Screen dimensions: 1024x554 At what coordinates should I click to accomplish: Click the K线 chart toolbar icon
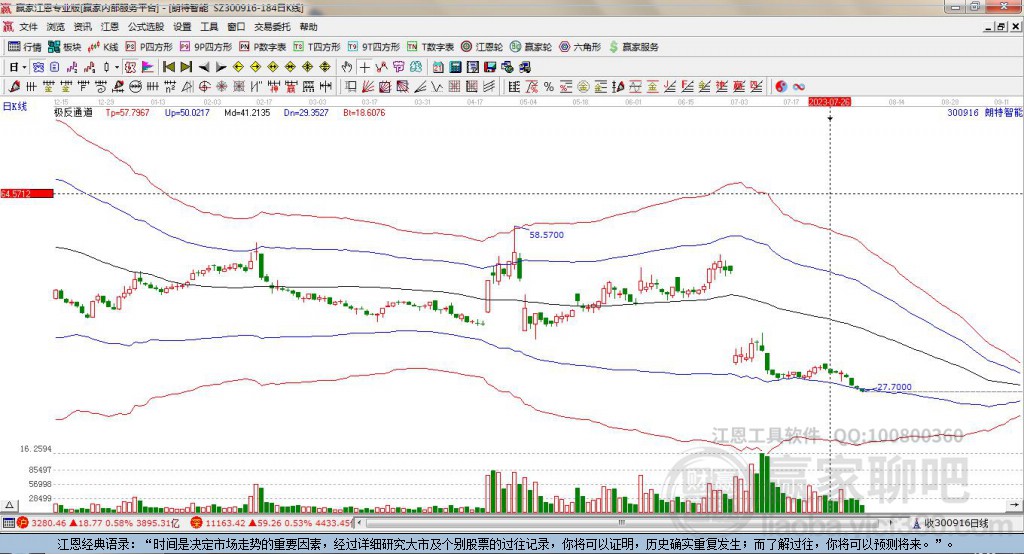(x=104, y=47)
